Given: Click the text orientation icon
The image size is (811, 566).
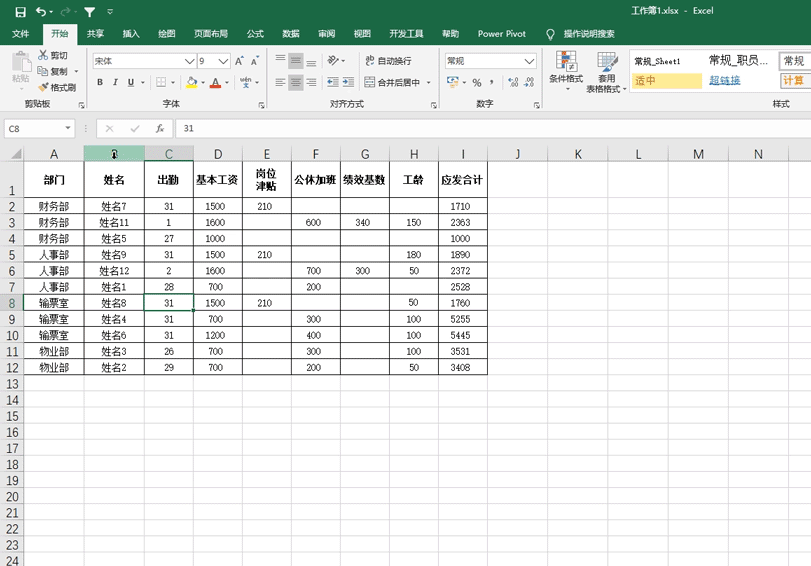Looking at the screenshot, I should [x=333, y=61].
